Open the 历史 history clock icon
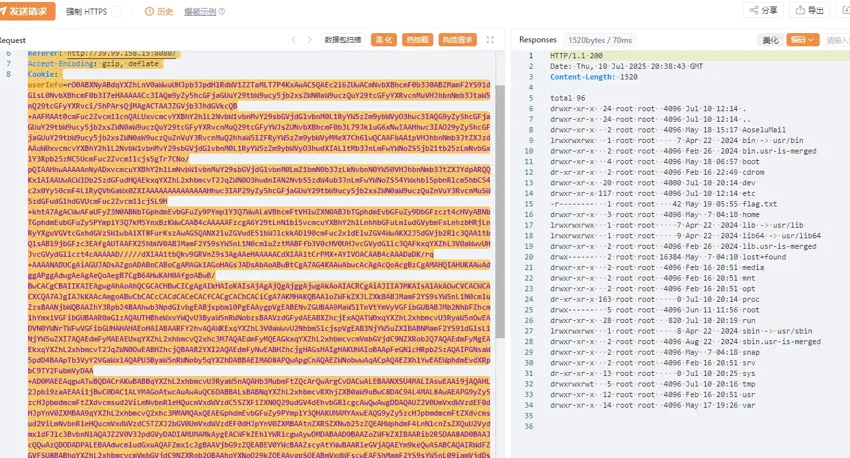This screenshot has height=458, width=850. [149, 11]
